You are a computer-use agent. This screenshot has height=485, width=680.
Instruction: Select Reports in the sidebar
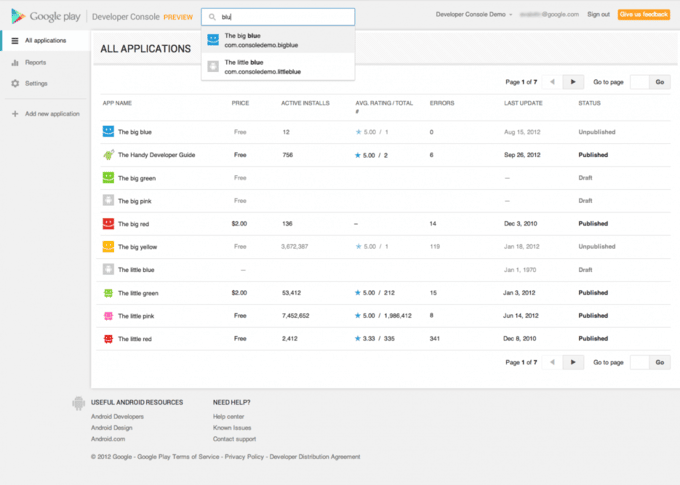pos(36,62)
